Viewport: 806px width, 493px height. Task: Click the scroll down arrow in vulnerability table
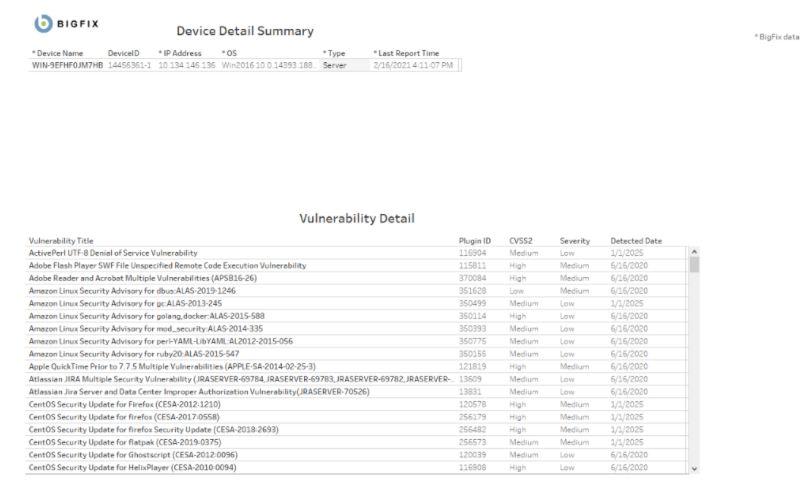pyautogui.click(x=694, y=468)
